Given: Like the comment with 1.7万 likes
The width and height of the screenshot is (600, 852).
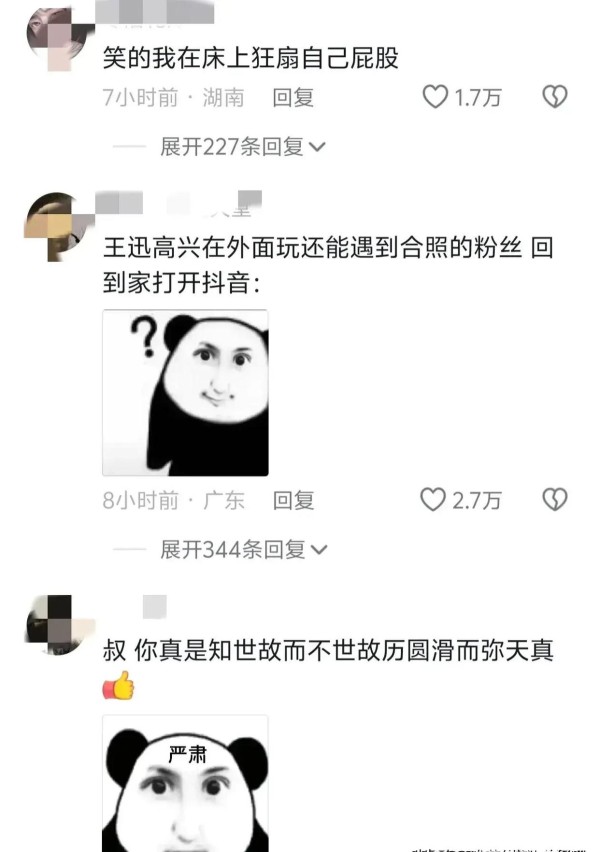Looking at the screenshot, I should pyautogui.click(x=435, y=97).
